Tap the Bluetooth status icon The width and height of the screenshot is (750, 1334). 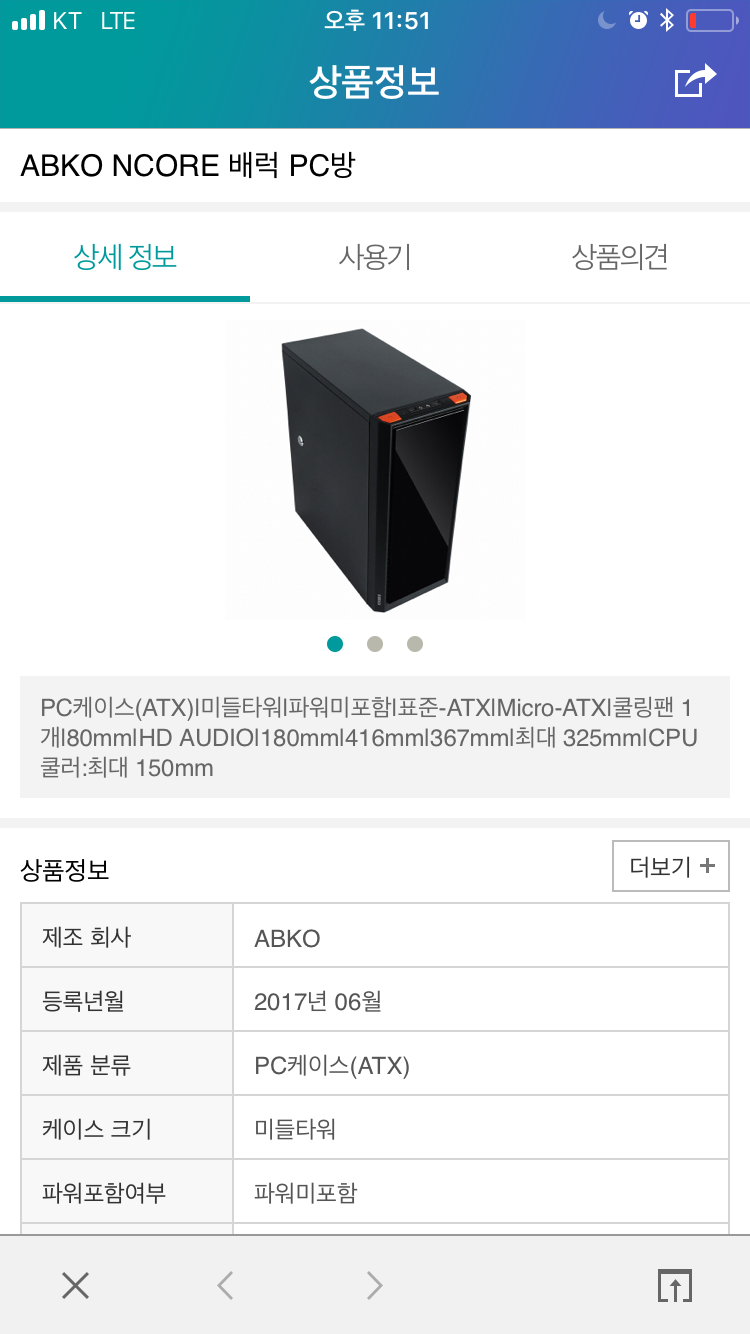[x=667, y=20]
